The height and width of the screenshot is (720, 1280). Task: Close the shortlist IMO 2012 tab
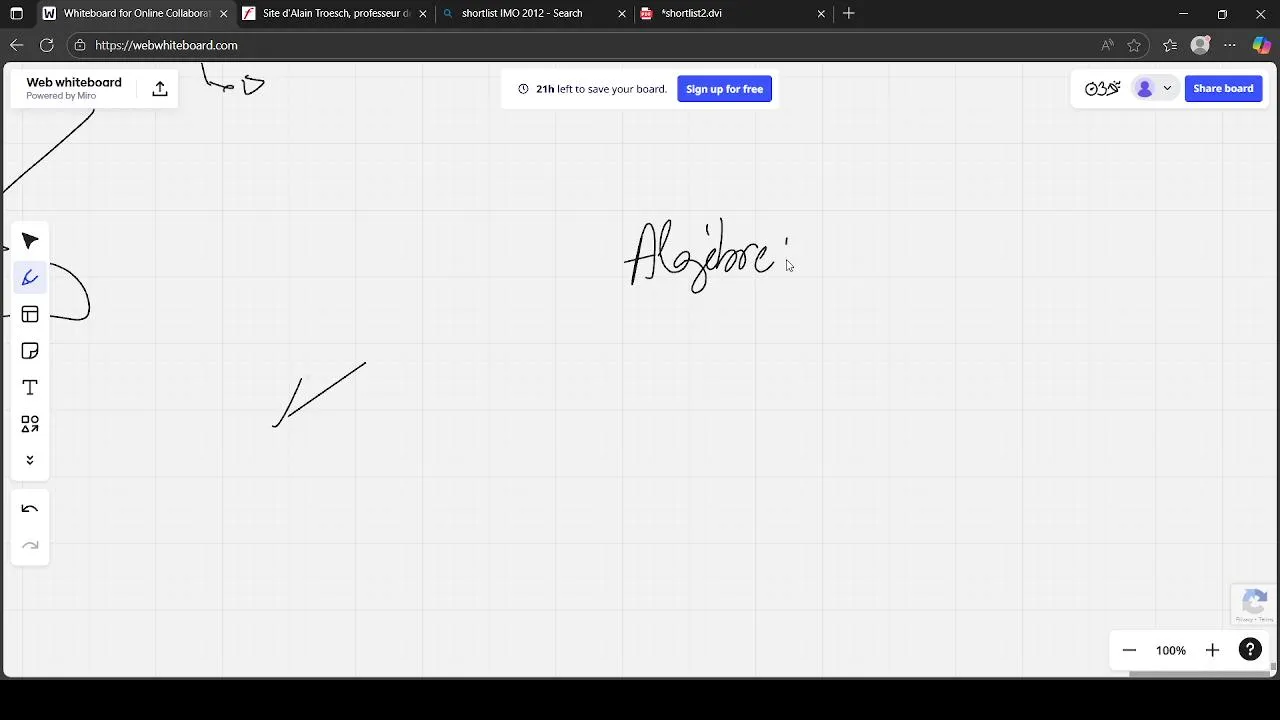coord(622,14)
